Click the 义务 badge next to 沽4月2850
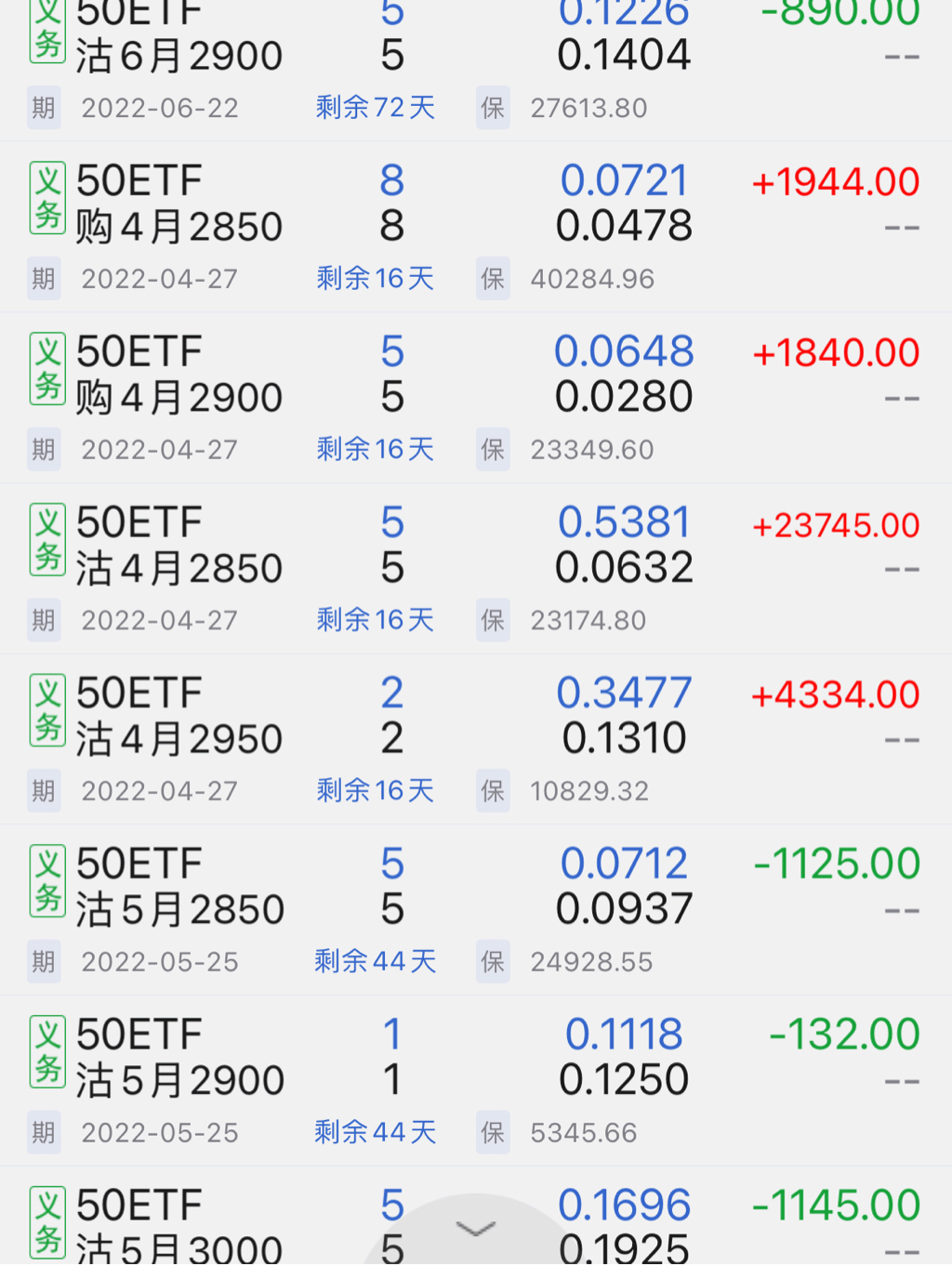The width and height of the screenshot is (952, 1265). pyautogui.click(x=47, y=540)
